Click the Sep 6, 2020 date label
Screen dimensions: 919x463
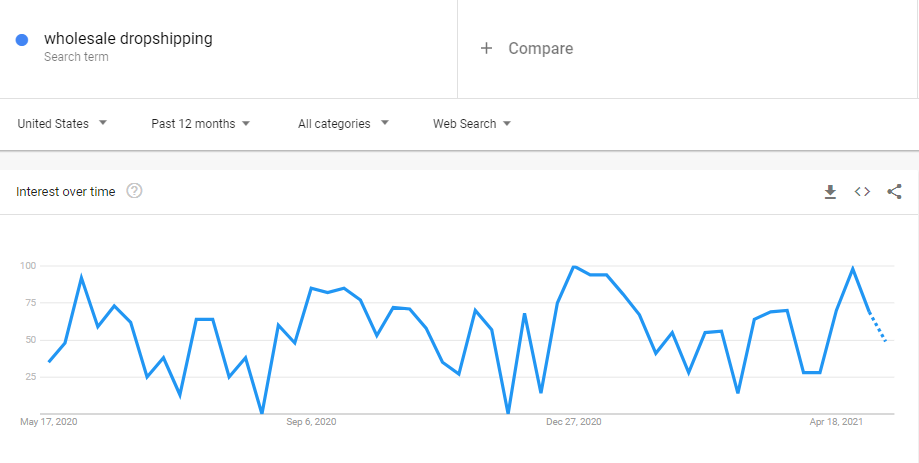point(311,422)
